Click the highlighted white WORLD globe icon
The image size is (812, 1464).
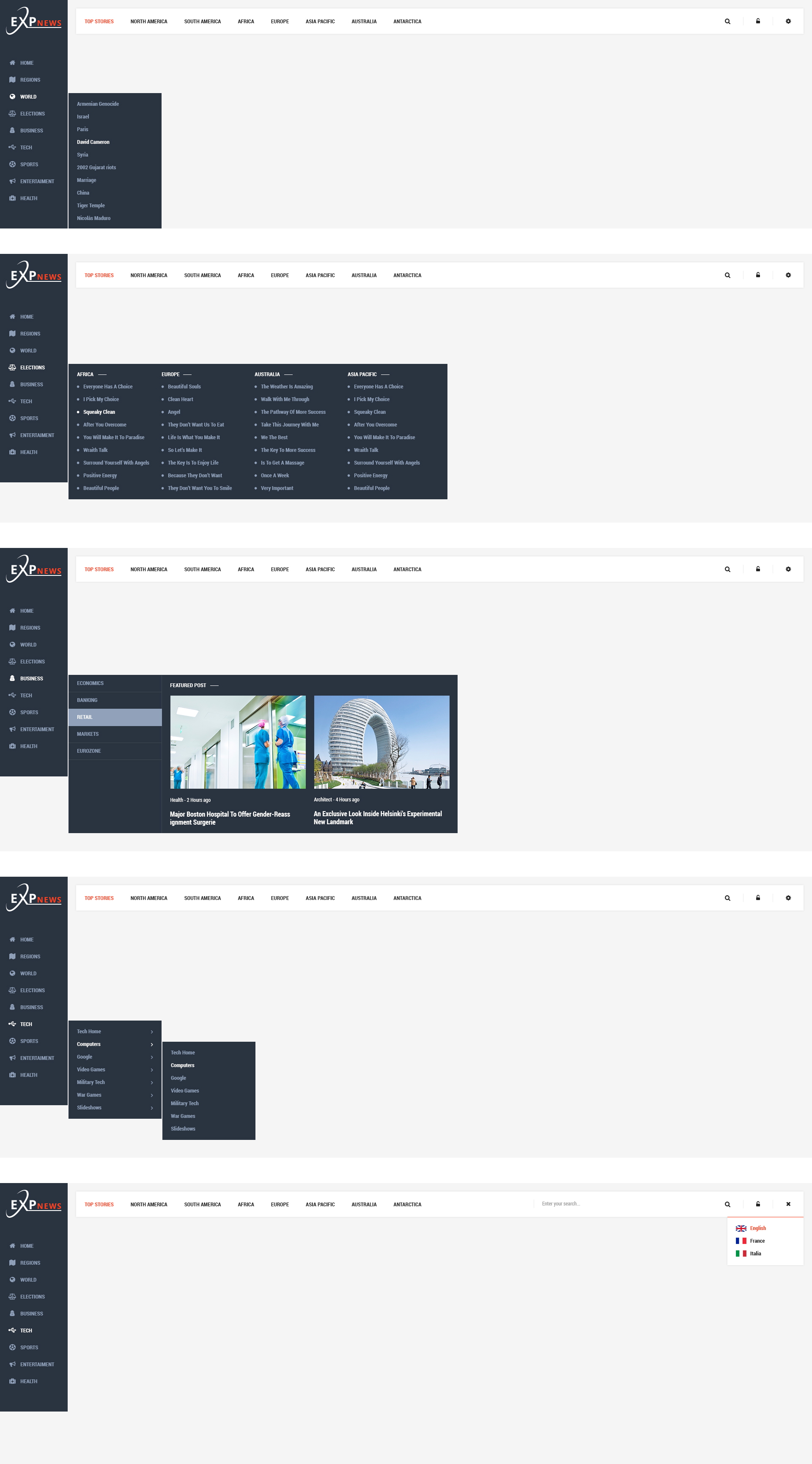[13, 96]
